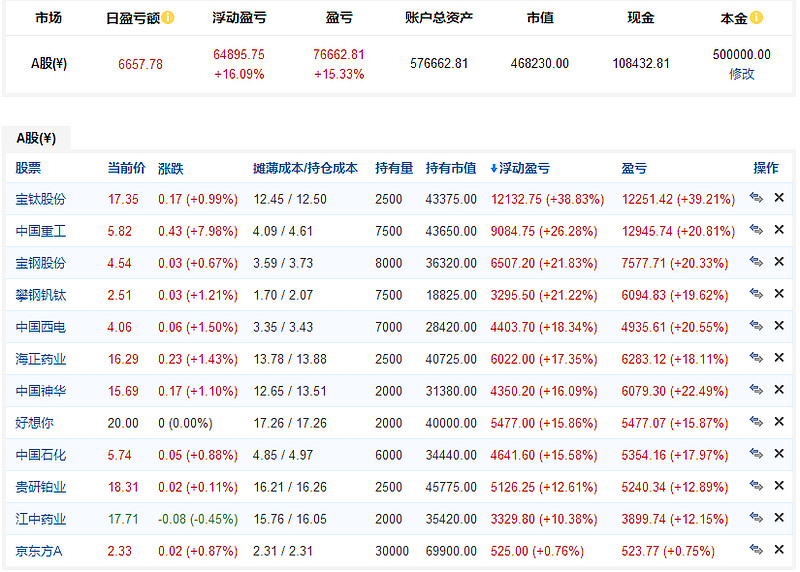Click 京东方A holding value 69900.00

tap(451, 551)
